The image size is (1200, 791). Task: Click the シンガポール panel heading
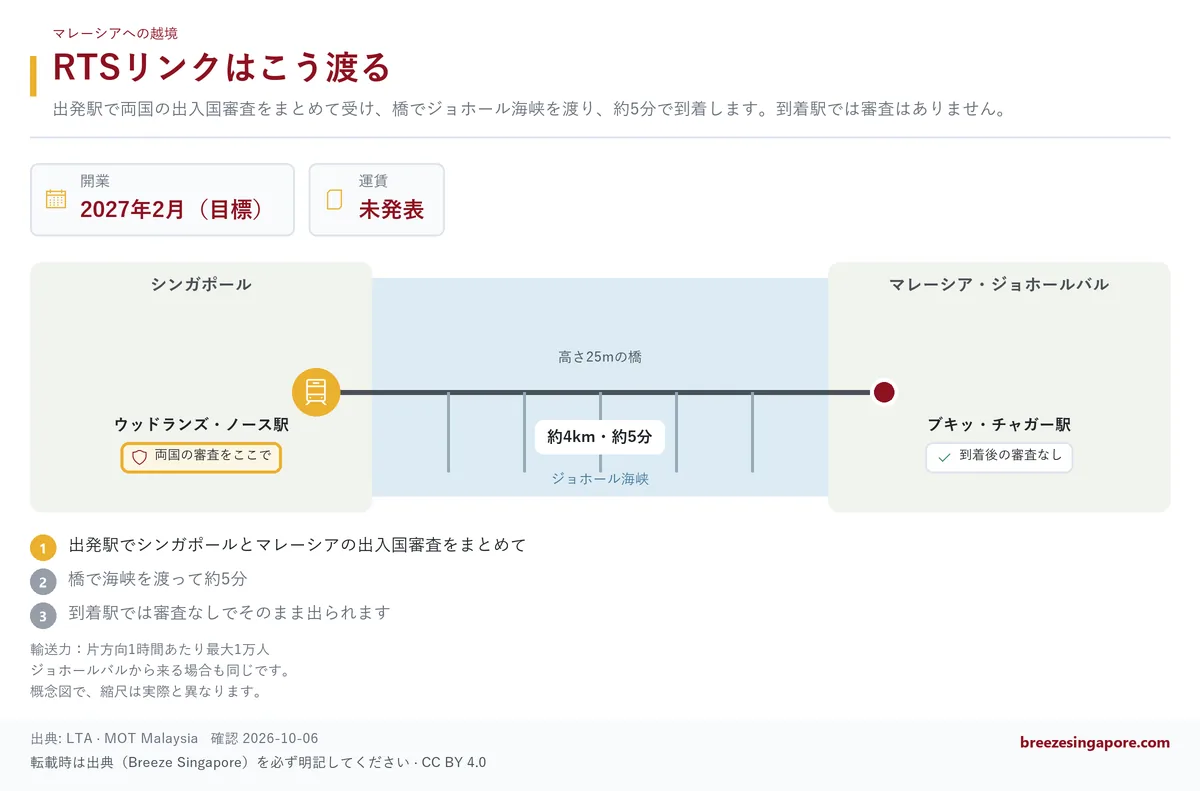[x=201, y=285]
